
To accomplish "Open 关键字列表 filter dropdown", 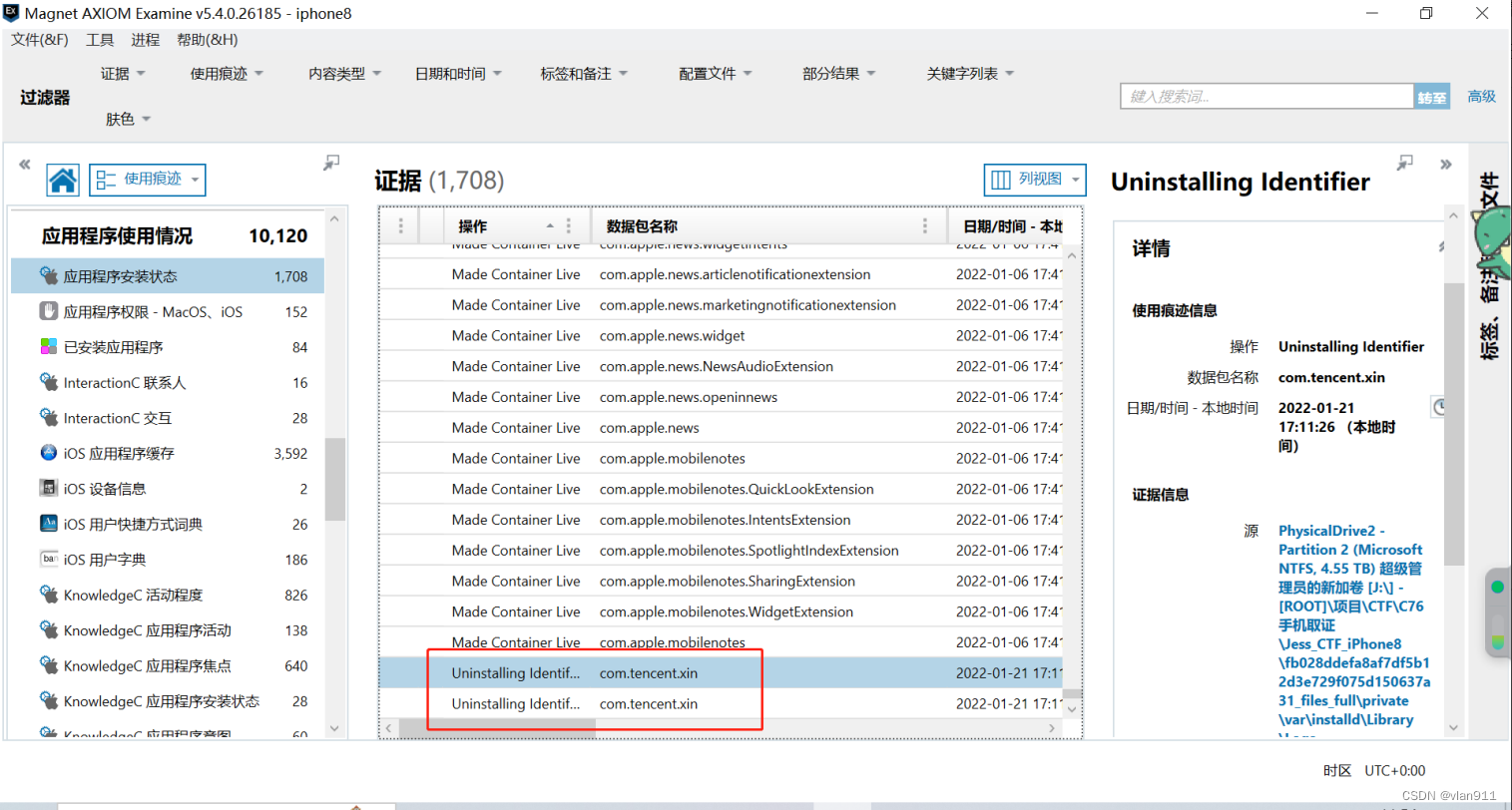I will click(969, 74).
